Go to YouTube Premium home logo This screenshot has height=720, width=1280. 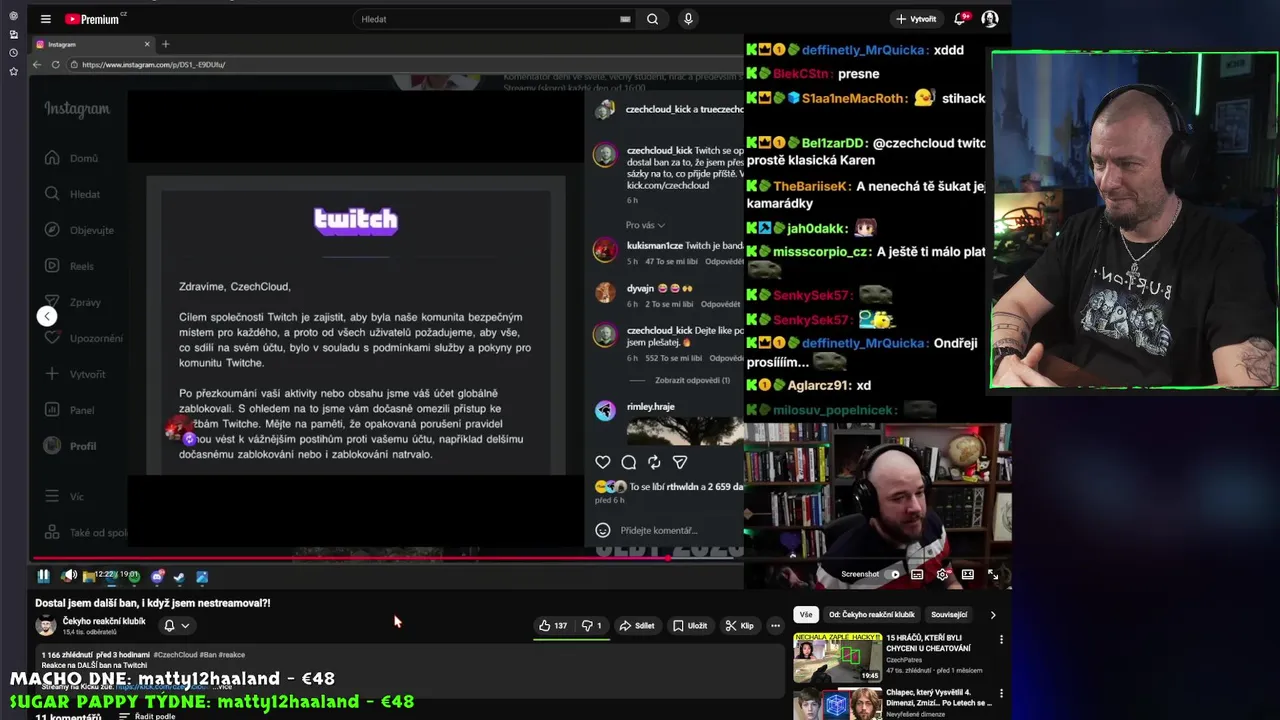point(92,19)
